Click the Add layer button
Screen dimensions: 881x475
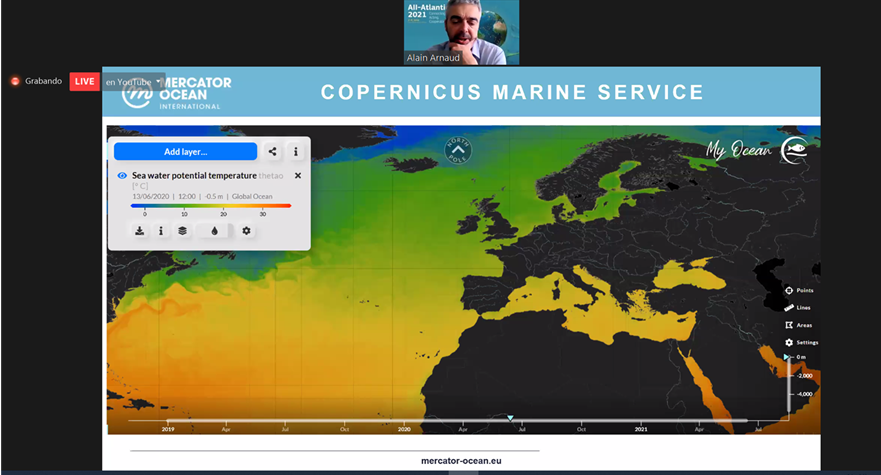tap(185, 152)
